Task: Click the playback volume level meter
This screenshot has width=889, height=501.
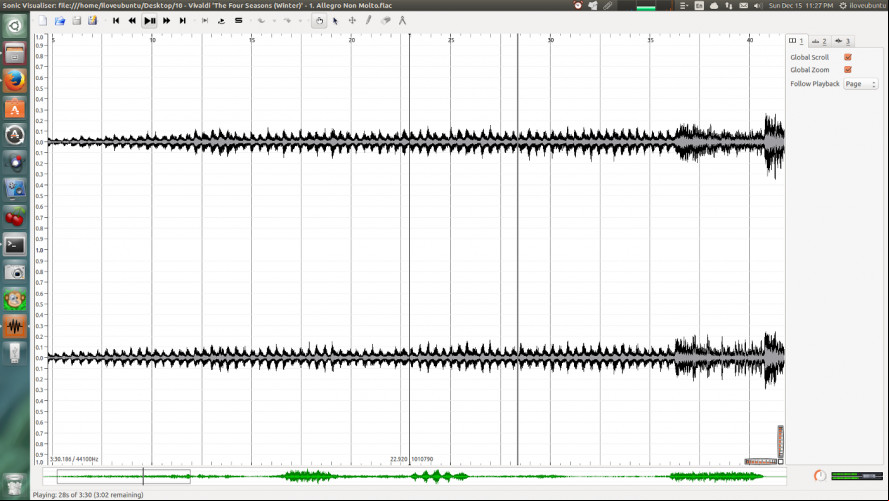Action: coord(857,476)
